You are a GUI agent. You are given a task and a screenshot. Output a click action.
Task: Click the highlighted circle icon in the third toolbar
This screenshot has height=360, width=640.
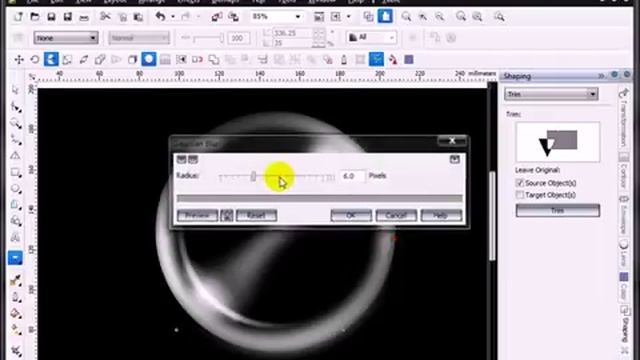click(x=149, y=59)
